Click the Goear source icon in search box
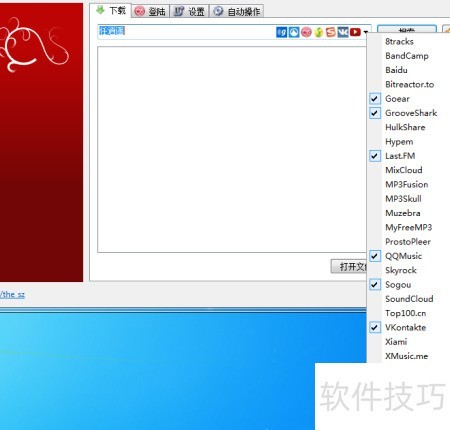 point(281,32)
